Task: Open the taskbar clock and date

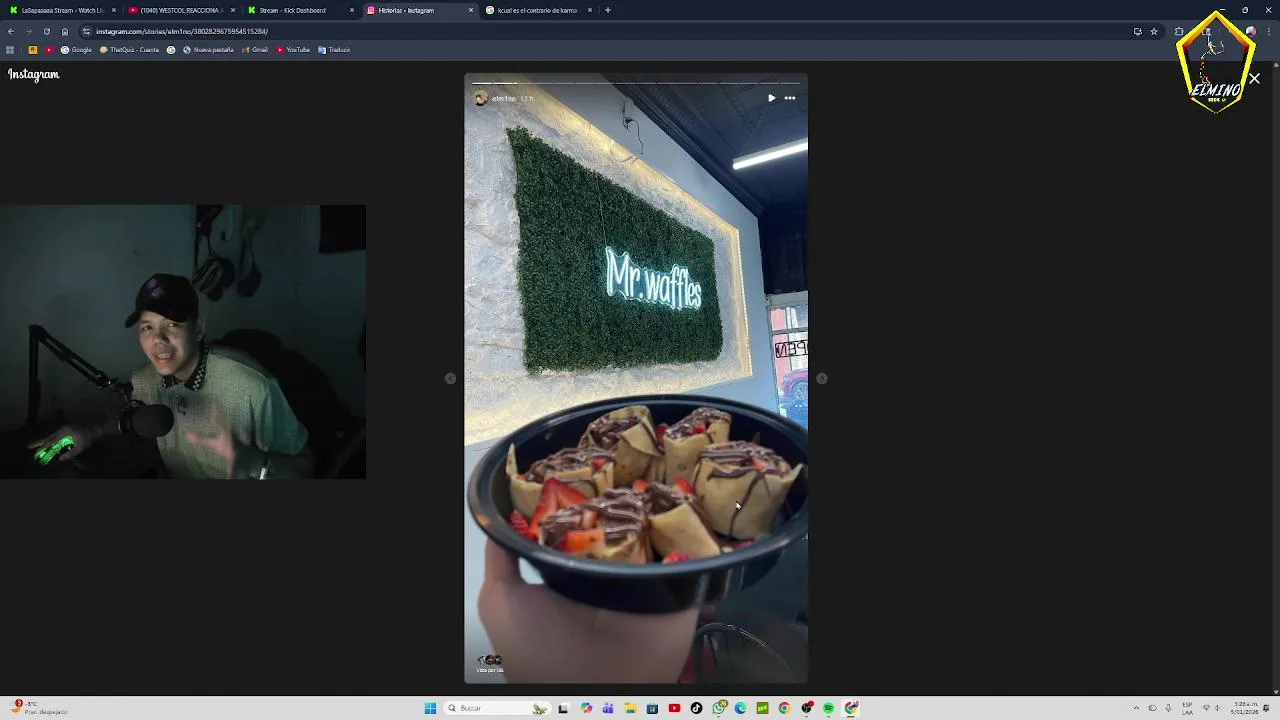Action: [x=1246, y=708]
